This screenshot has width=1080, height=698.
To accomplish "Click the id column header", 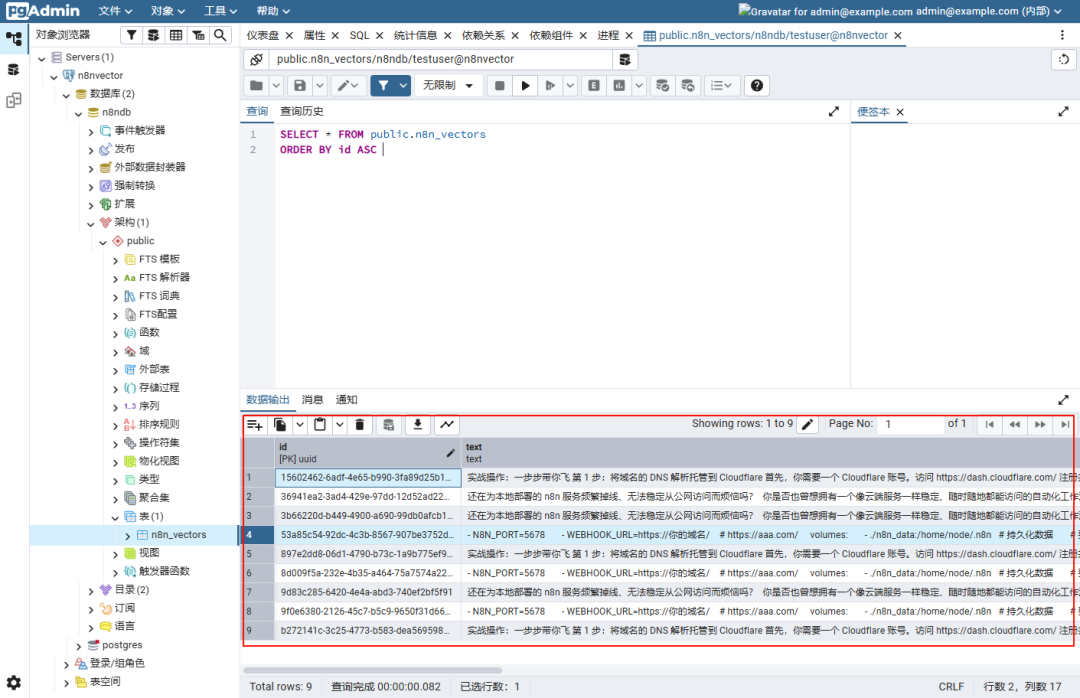I will [x=368, y=453].
